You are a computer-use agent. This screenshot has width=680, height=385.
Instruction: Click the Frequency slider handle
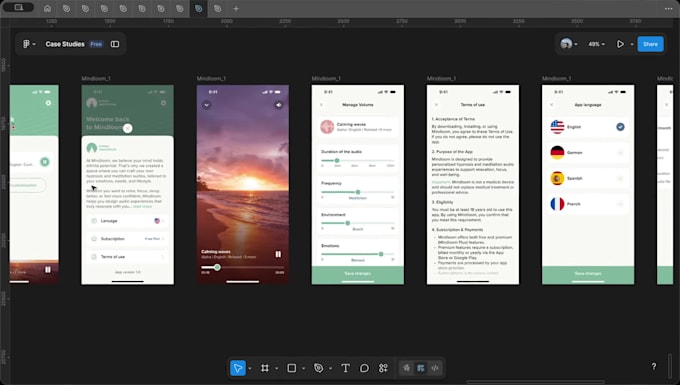(x=358, y=192)
